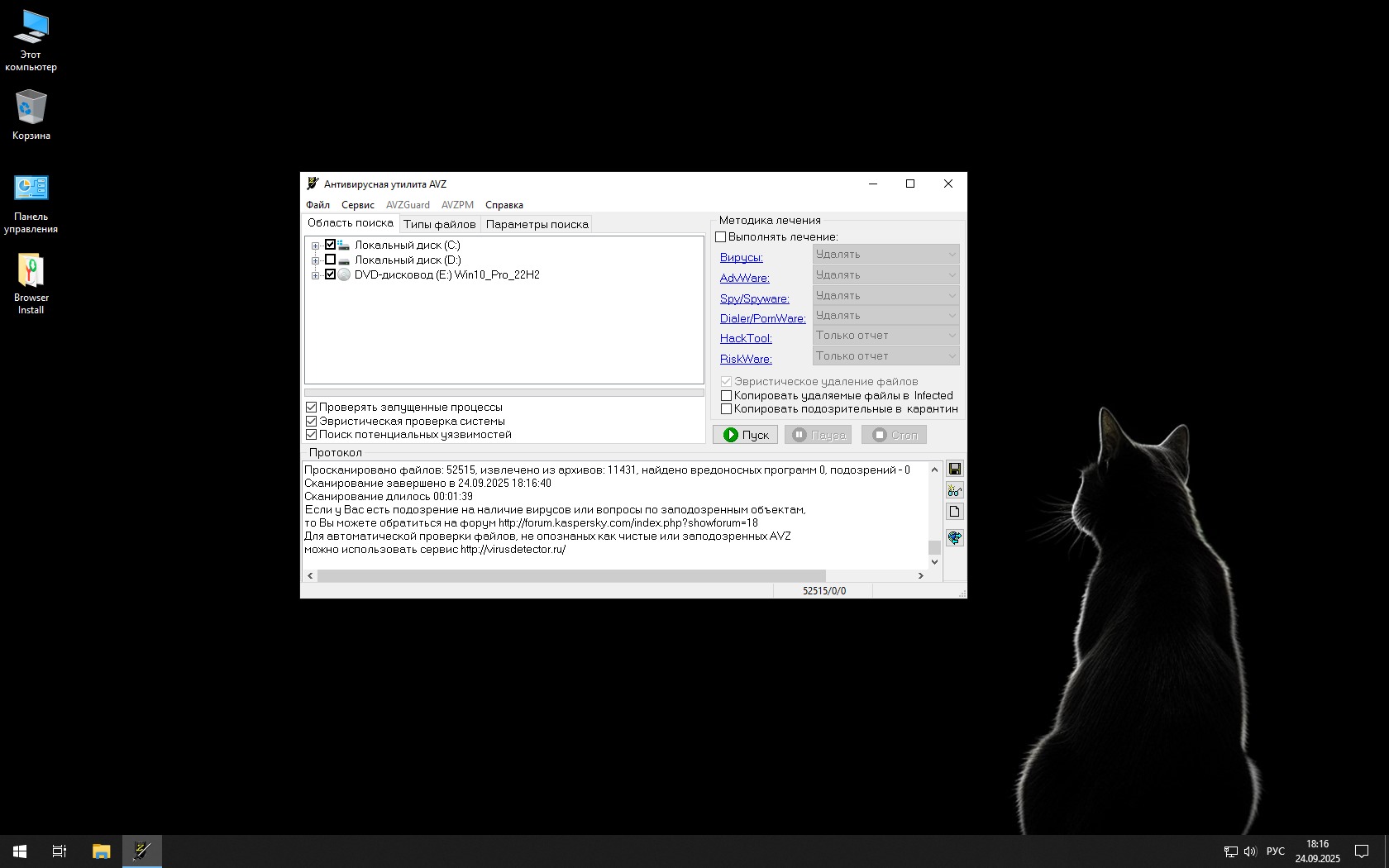1389x868 pixels.
Task: Enable 'Копировать удаляемые файлы в Infected'
Action: click(x=726, y=396)
